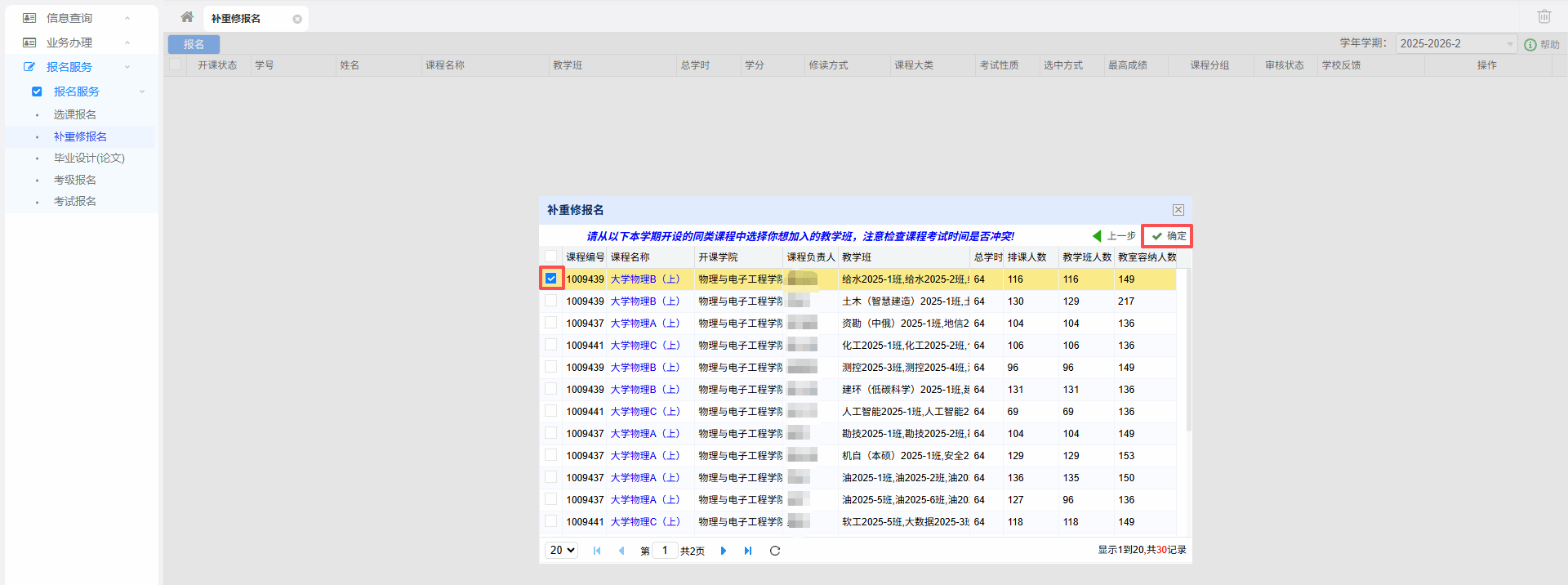Open 考级报名 from the sidebar
This screenshot has width=1568, height=585.
[x=75, y=180]
